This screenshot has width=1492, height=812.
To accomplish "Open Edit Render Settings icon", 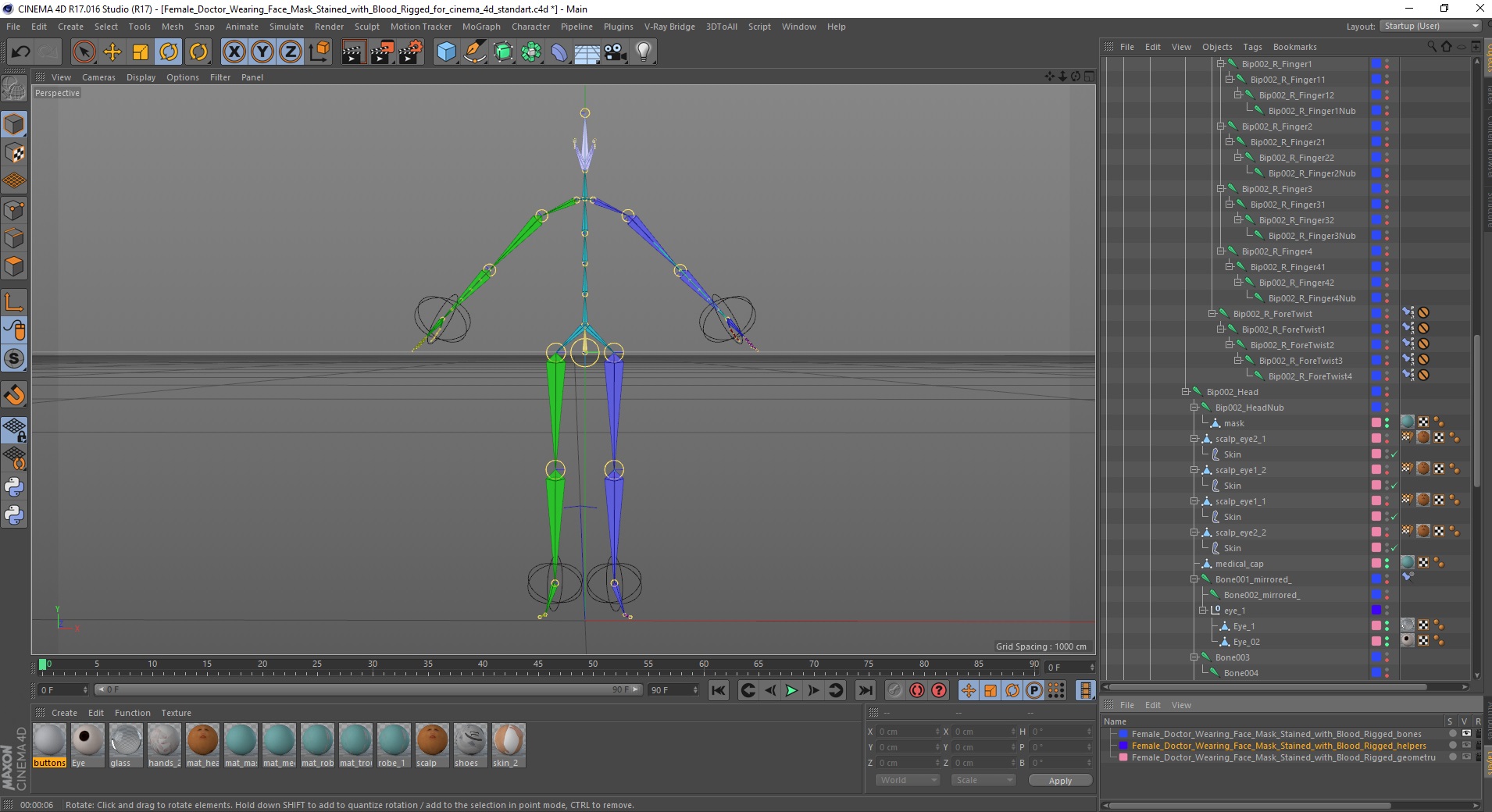I will (x=410, y=52).
